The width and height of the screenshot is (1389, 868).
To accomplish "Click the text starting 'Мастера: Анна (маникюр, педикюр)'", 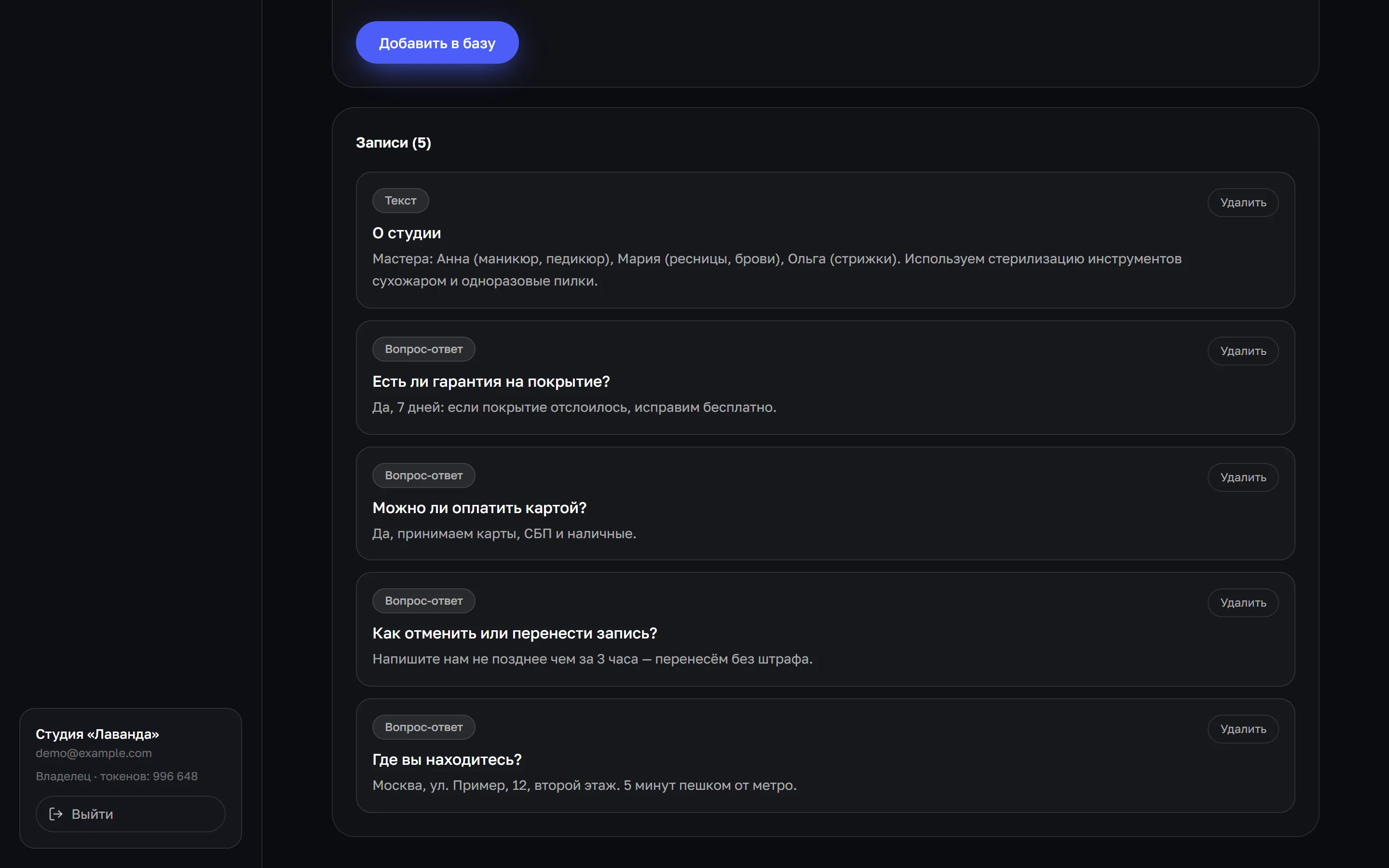I will point(776,270).
